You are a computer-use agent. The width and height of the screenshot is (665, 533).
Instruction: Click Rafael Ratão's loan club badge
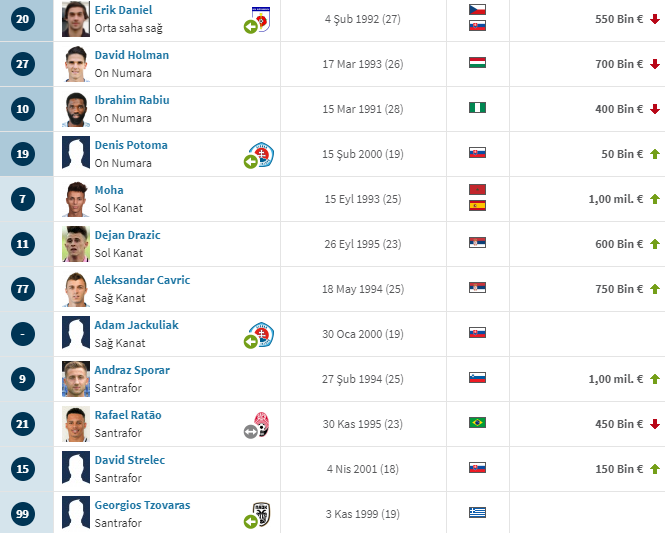pyautogui.click(x=262, y=424)
